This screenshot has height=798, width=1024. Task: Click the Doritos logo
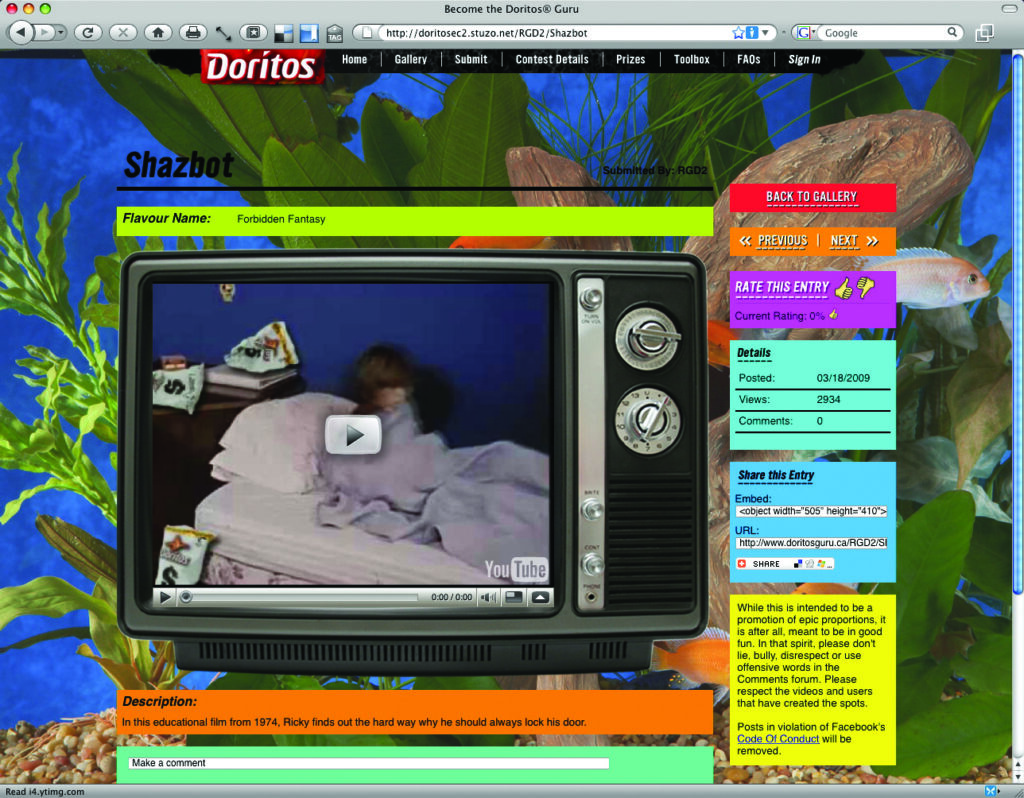point(262,67)
